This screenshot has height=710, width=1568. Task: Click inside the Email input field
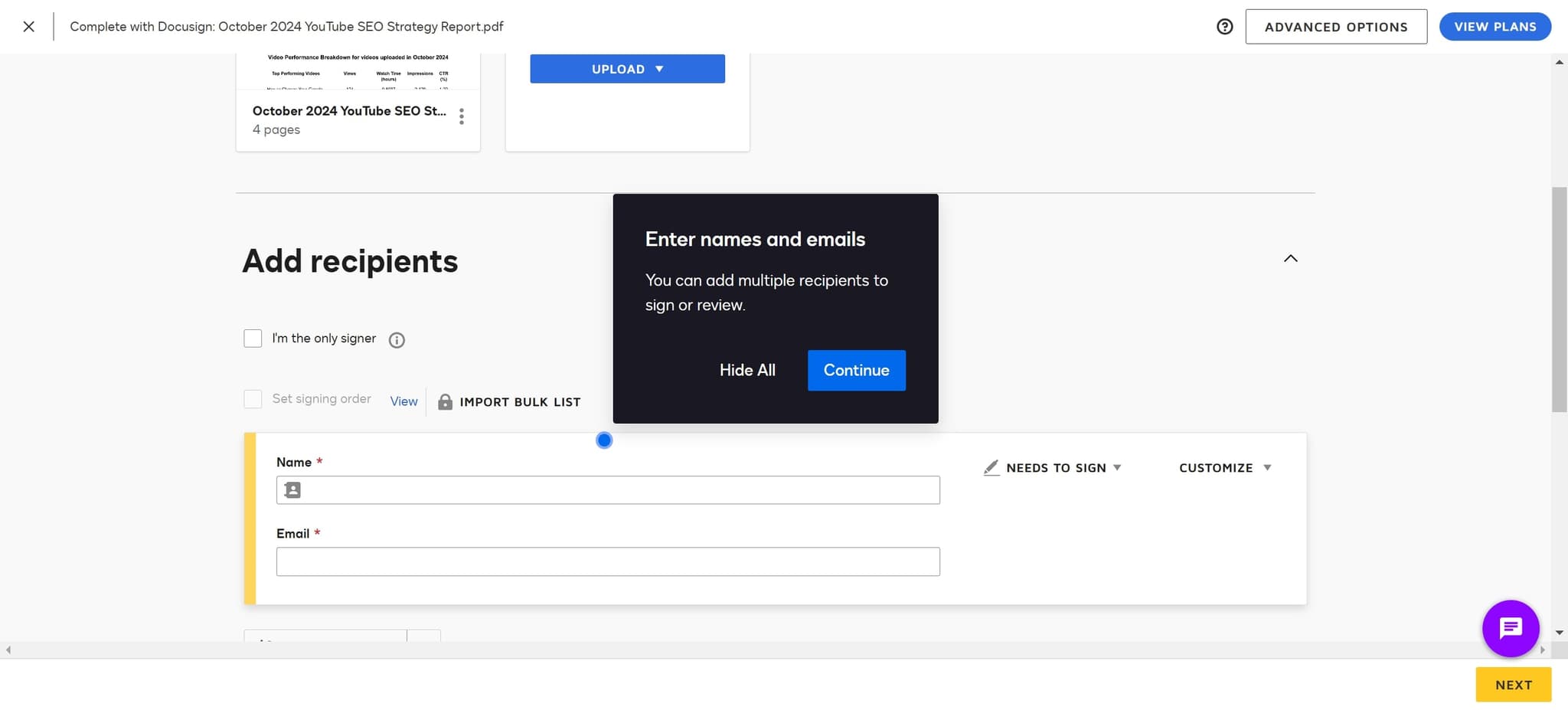tap(607, 561)
